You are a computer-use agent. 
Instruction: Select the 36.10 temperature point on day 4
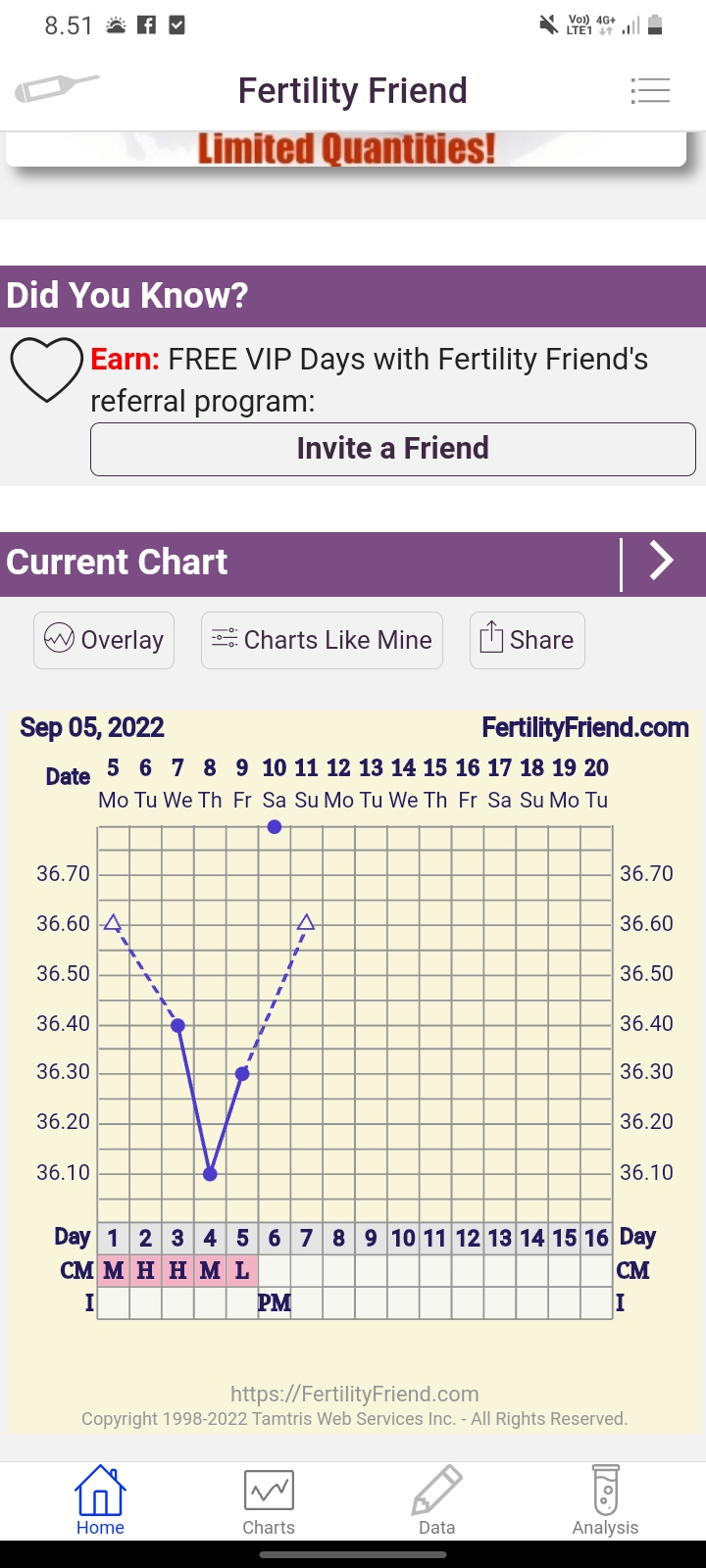(210, 1173)
